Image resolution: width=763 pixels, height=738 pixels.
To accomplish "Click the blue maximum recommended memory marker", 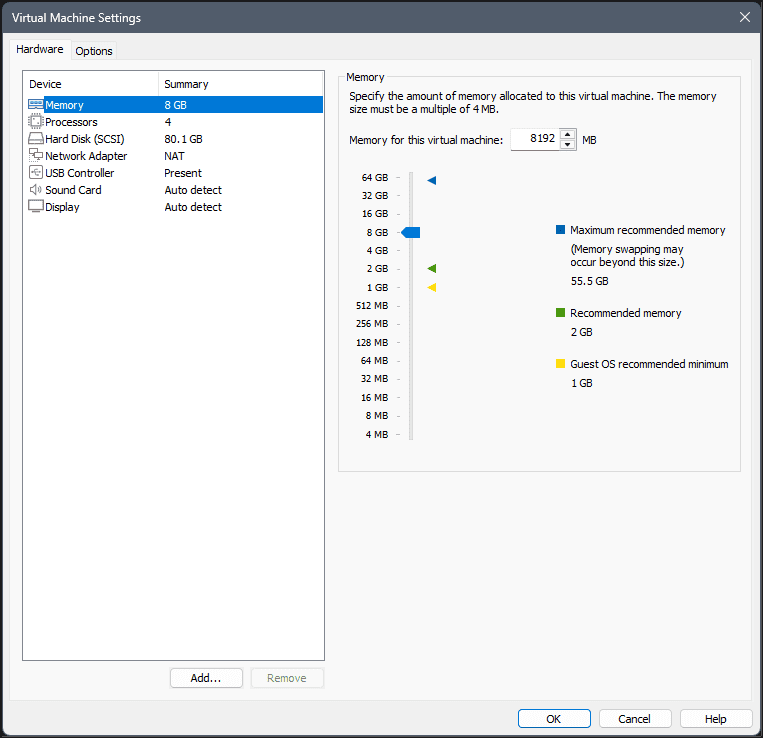I will point(432,180).
